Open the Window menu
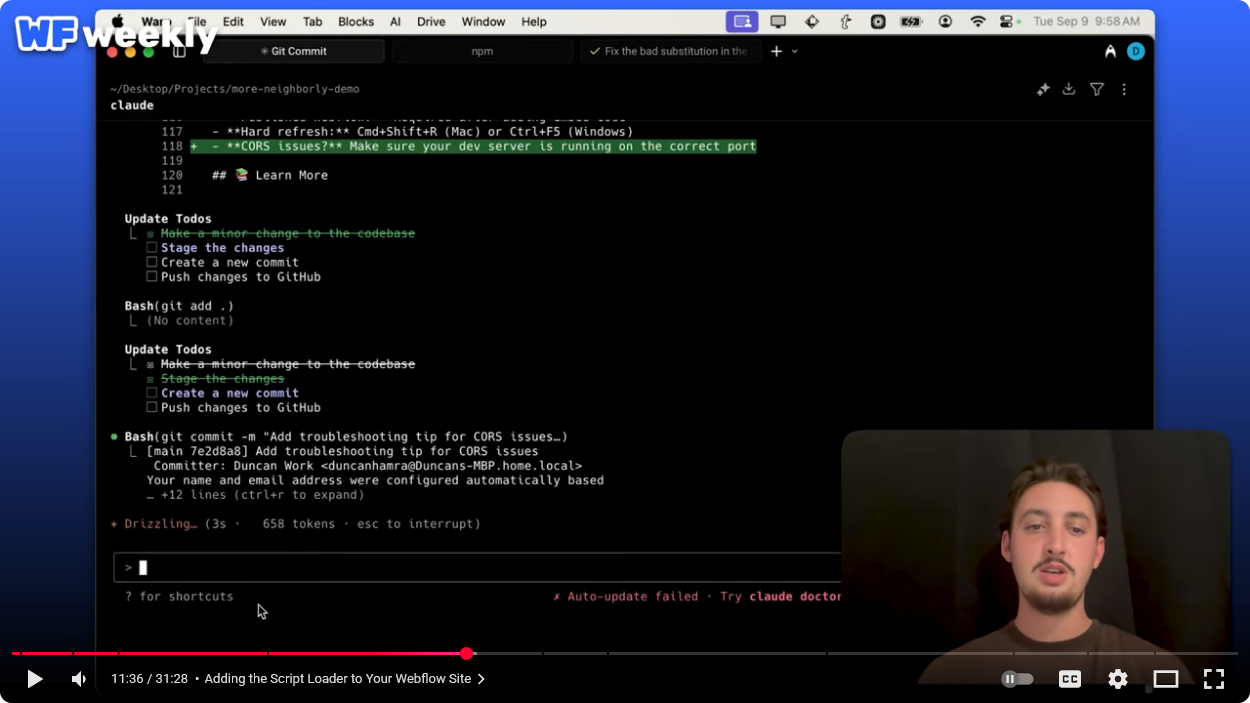The height and width of the screenshot is (703, 1250). [483, 21]
